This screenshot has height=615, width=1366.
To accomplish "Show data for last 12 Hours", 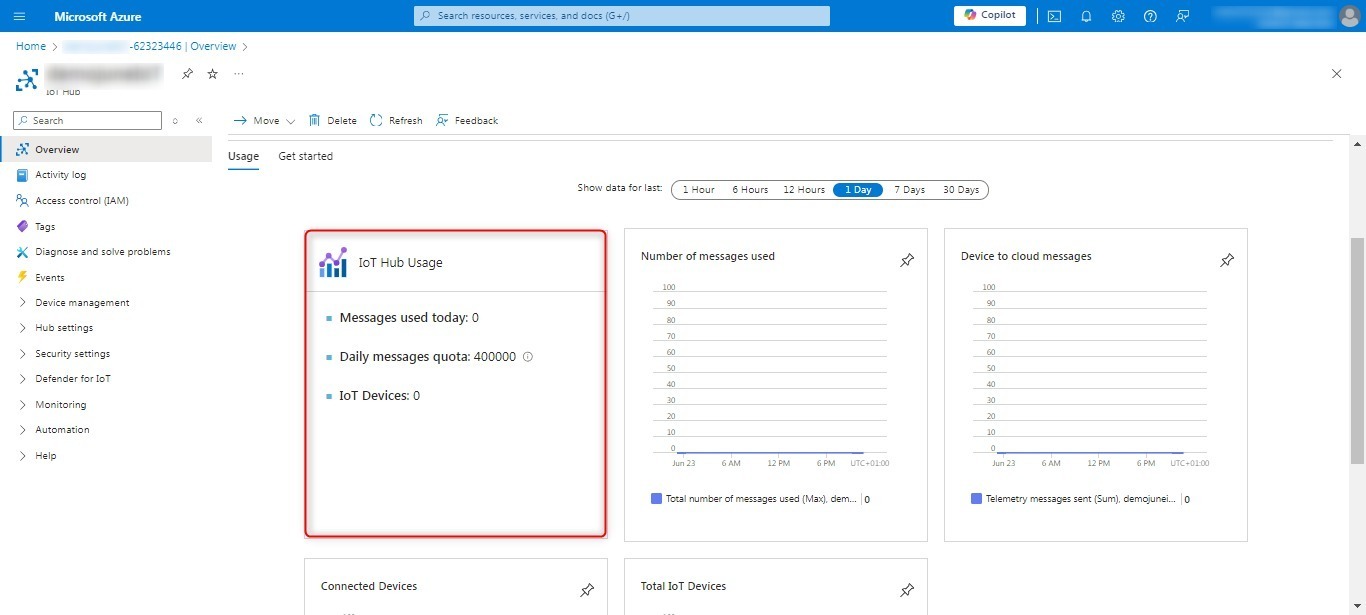I will point(804,190).
